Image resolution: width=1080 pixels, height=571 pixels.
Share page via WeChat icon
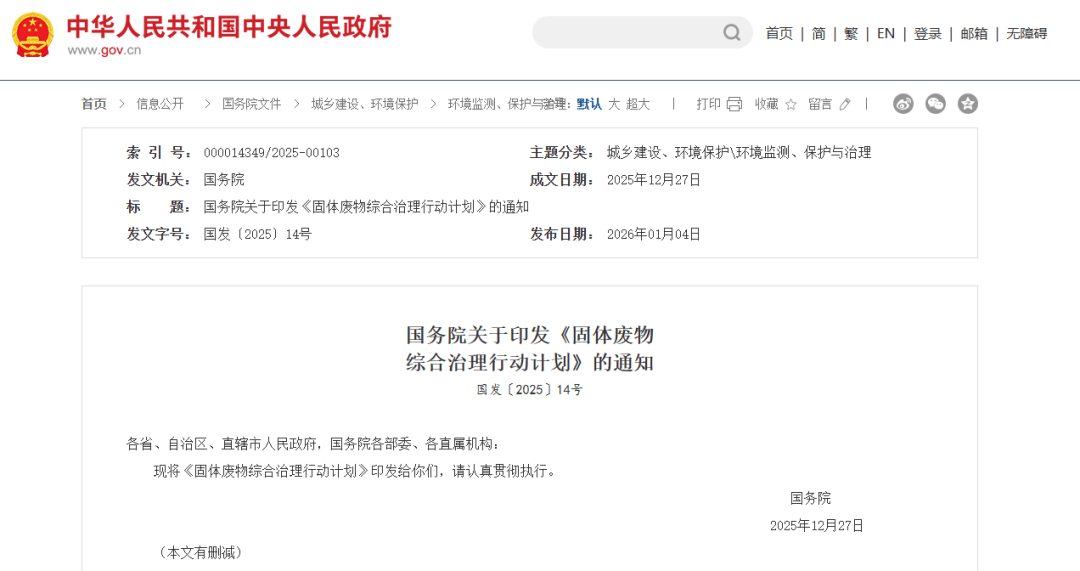pyautogui.click(x=935, y=104)
